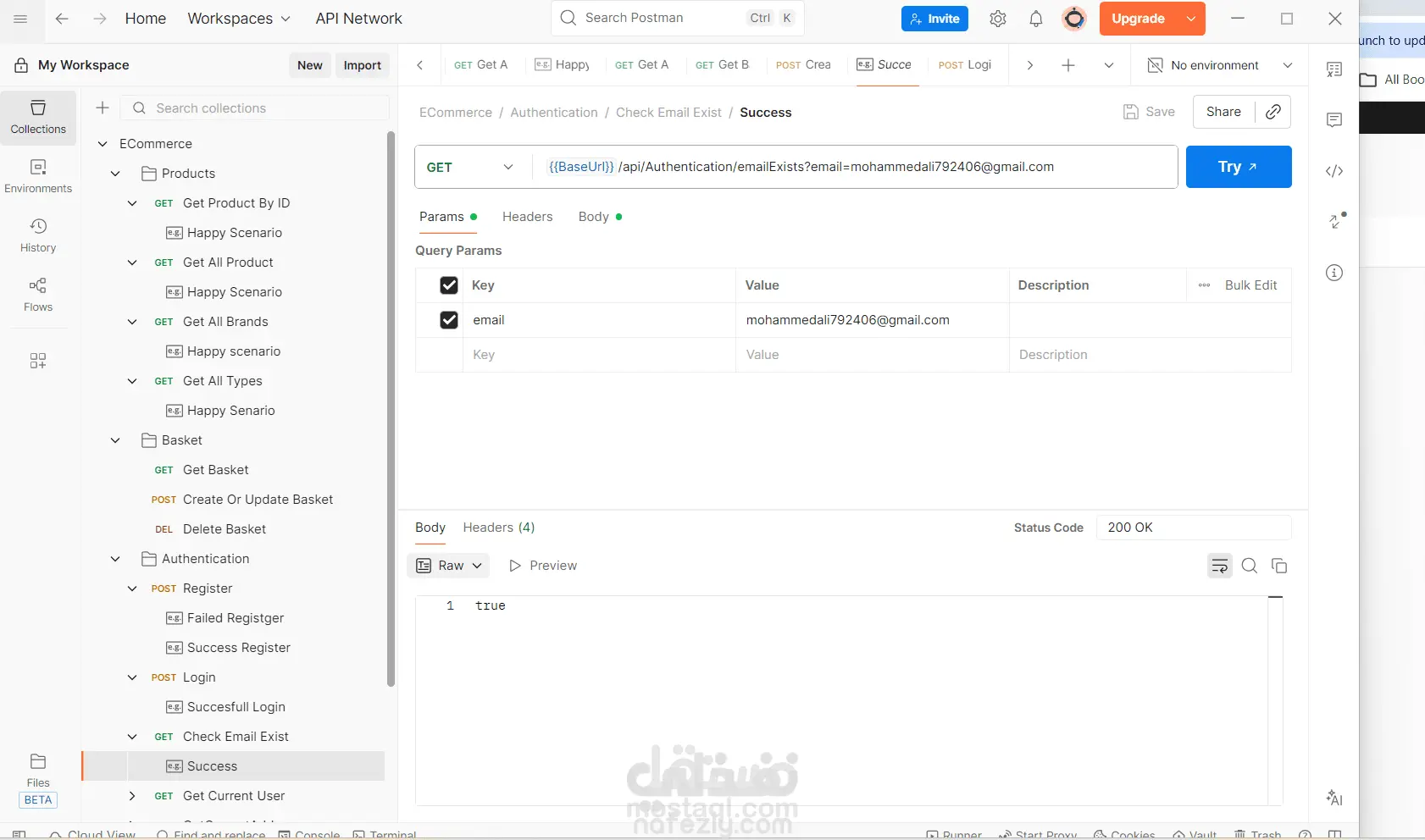Click the collections list scrollbar
The width and height of the screenshot is (1425, 840).
tap(391, 409)
